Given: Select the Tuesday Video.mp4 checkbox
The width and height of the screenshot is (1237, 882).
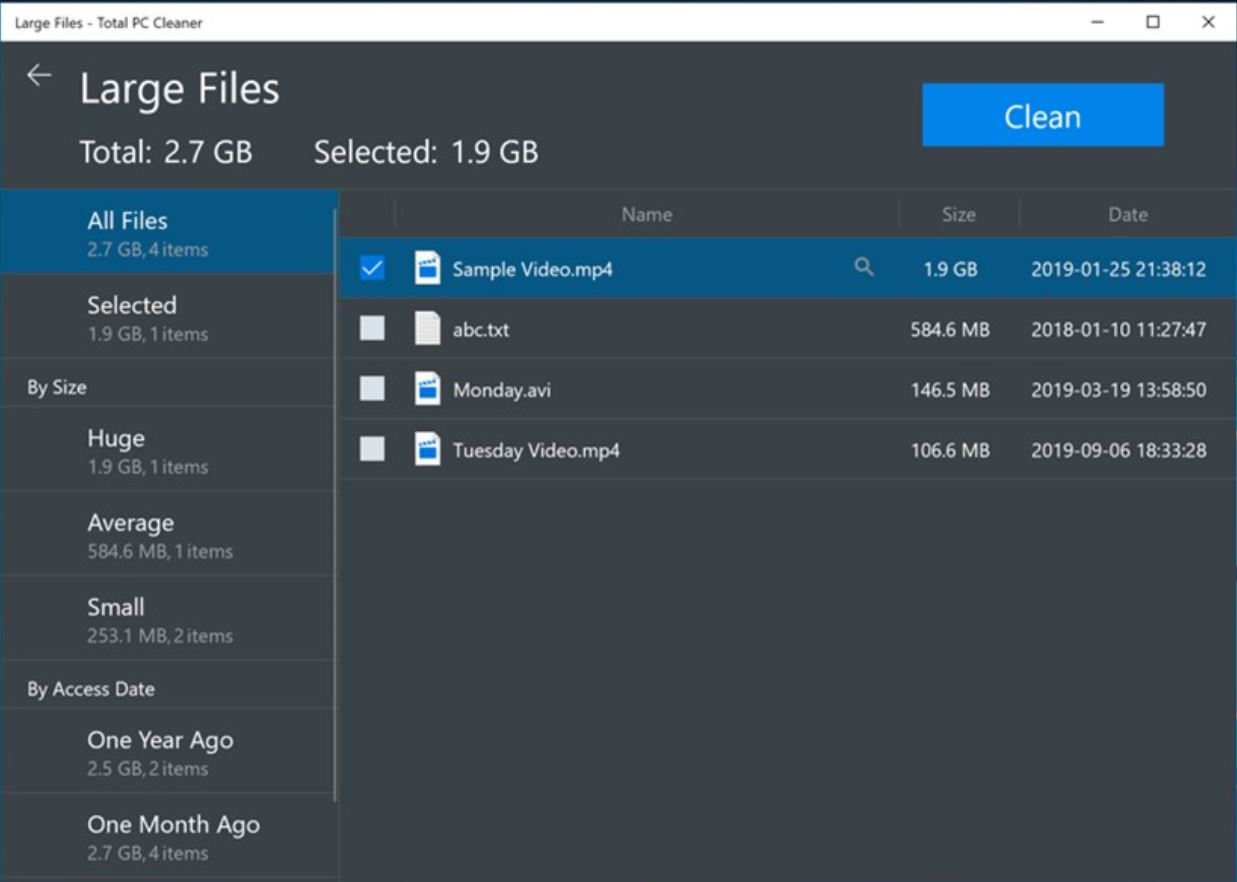Looking at the screenshot, I should tap(372, 450).
